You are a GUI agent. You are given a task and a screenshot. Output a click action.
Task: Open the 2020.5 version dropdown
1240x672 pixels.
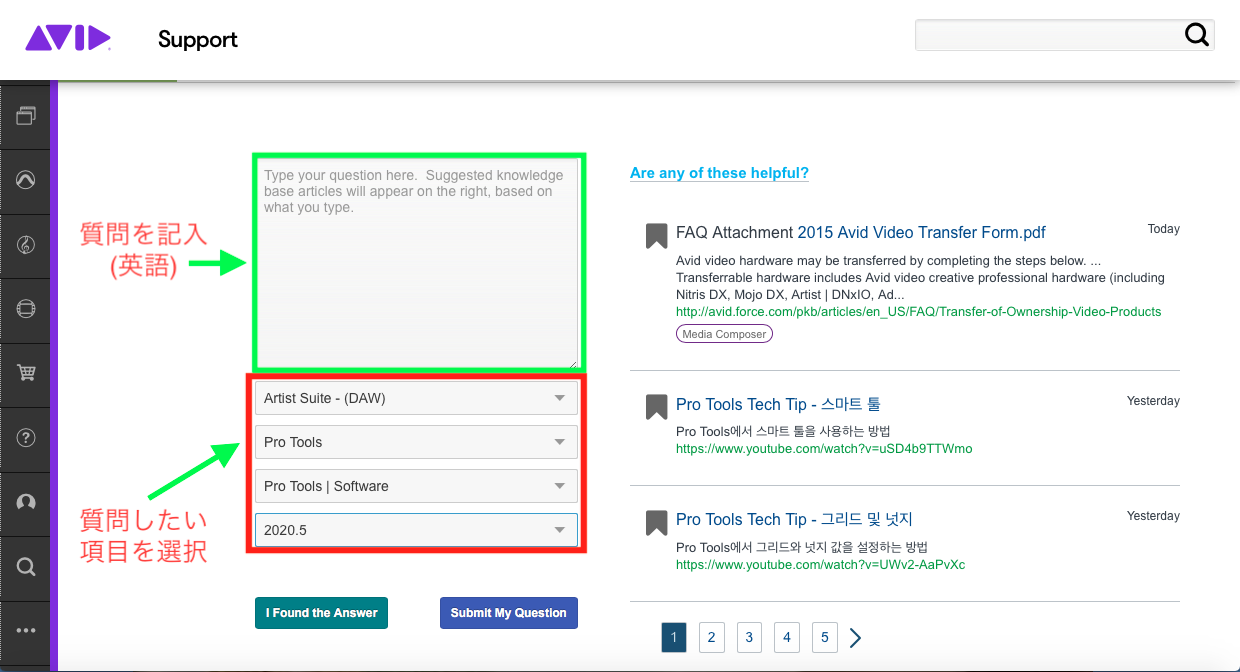click(x=416, y=530)
